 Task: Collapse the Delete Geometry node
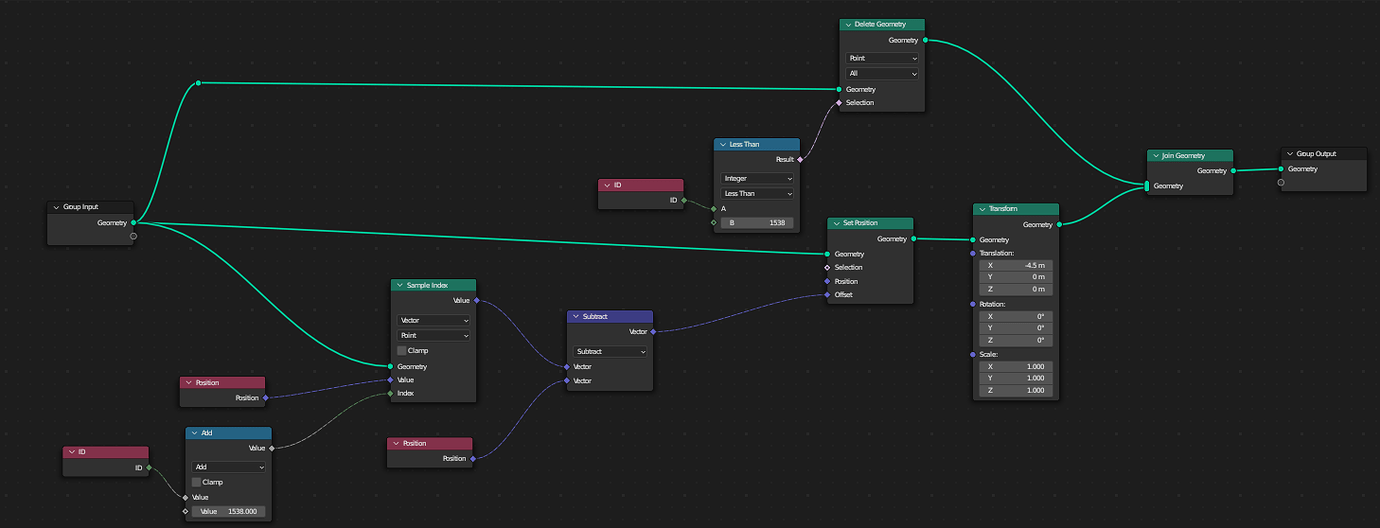848,24
